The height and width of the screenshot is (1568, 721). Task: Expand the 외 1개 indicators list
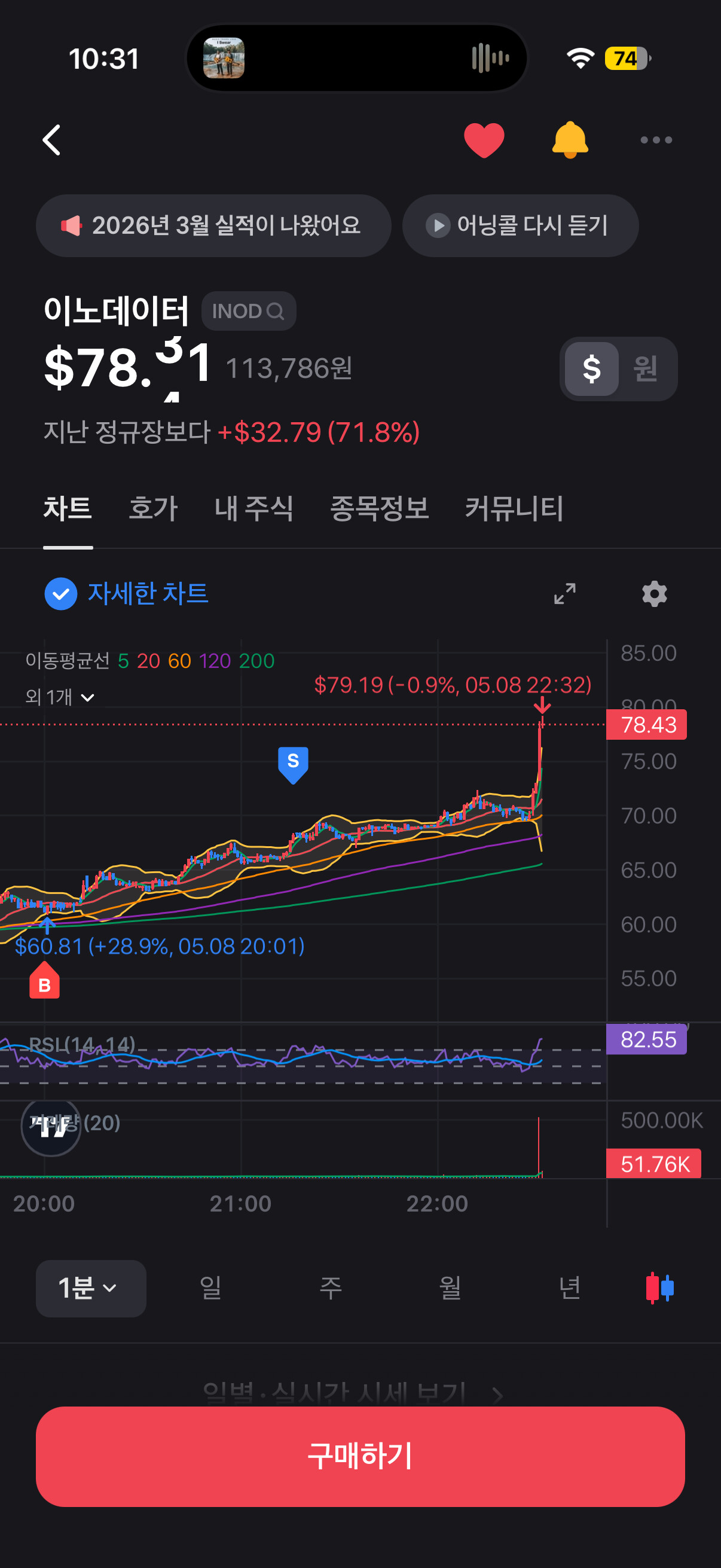pos(60,696)
